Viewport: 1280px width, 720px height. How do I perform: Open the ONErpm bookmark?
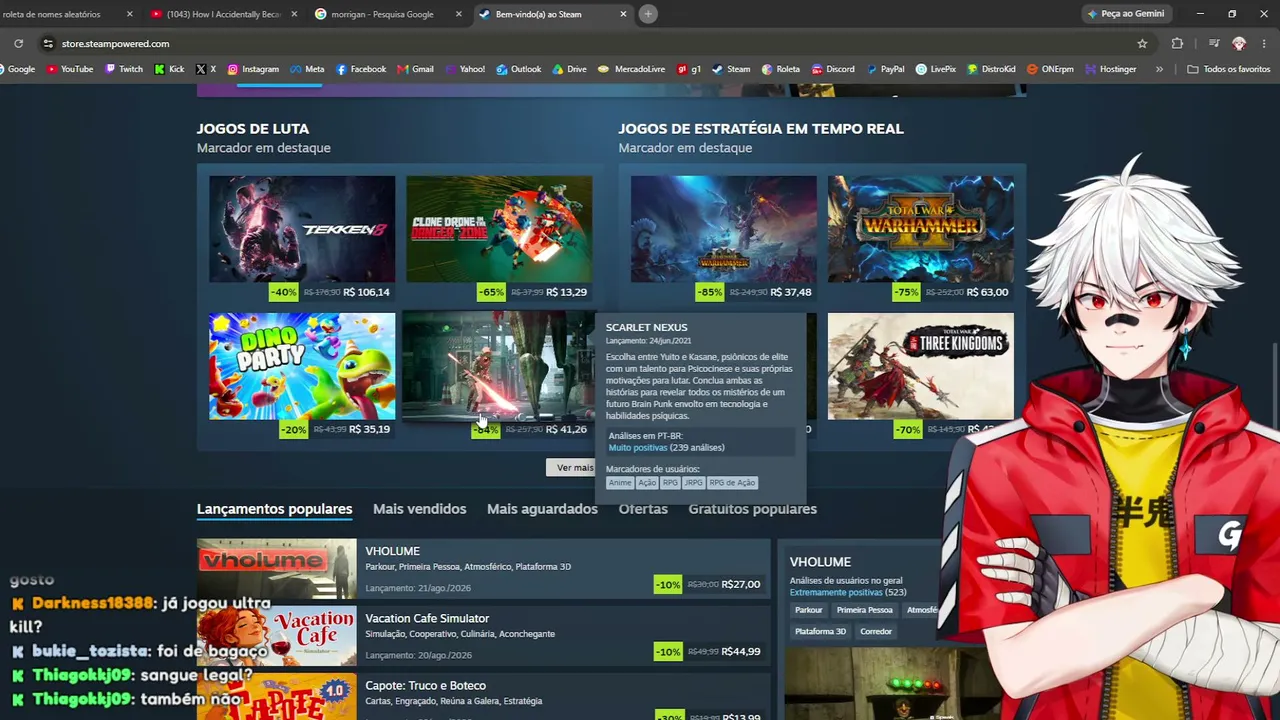(x=1050, y=69)
